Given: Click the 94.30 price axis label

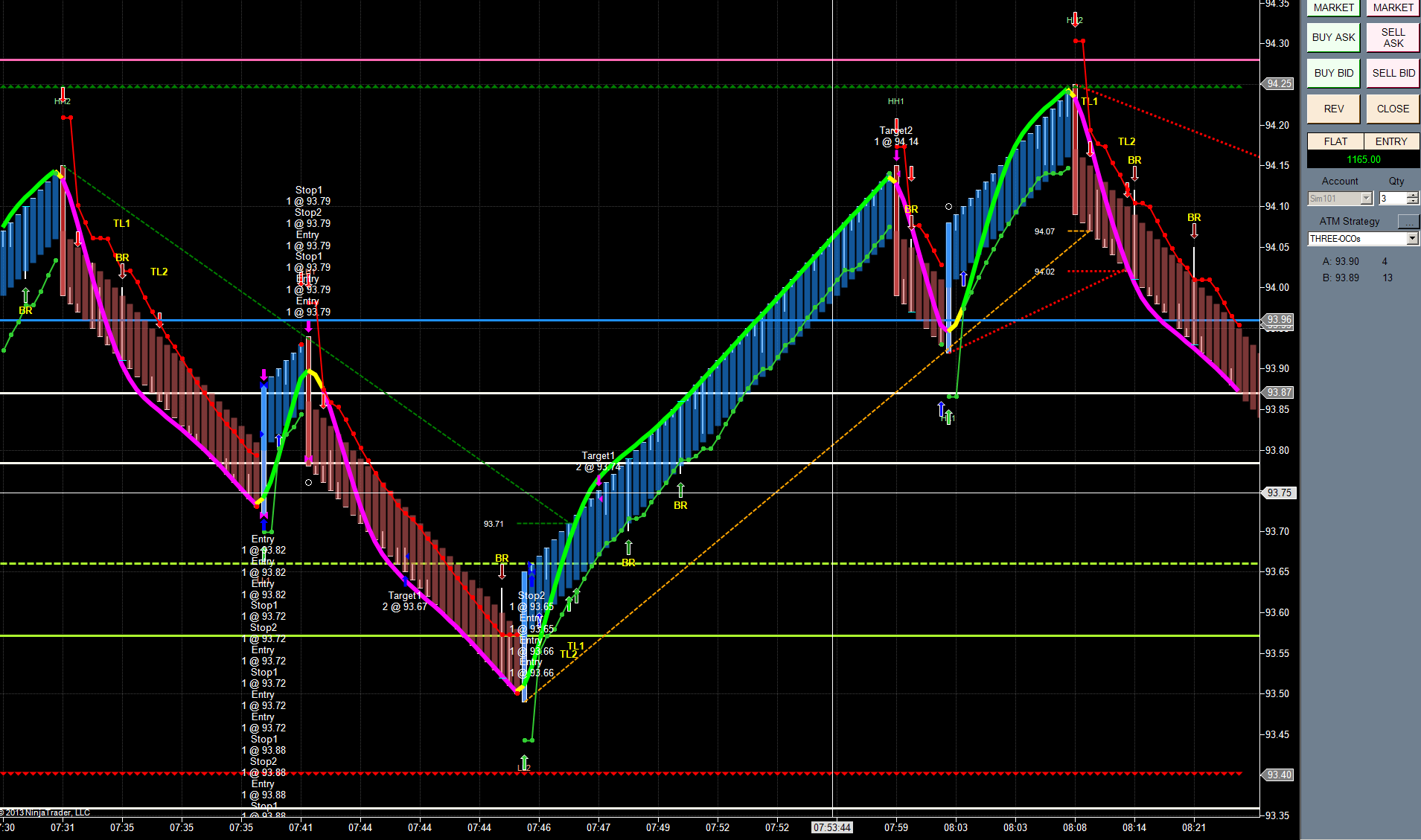Looking at the screenshot, I should tap(1277, 43).
